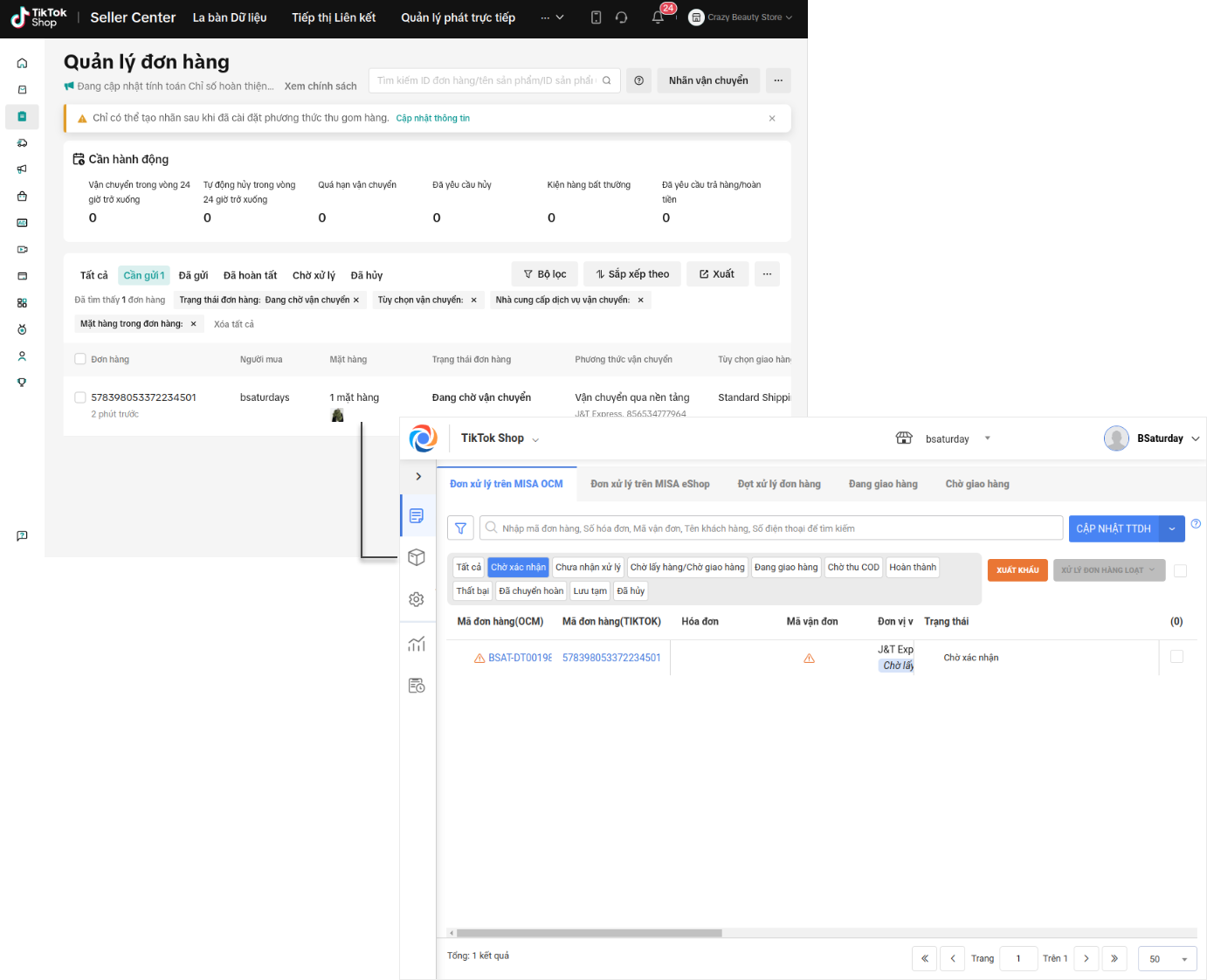Click the search magnifier in order search box

606,80
